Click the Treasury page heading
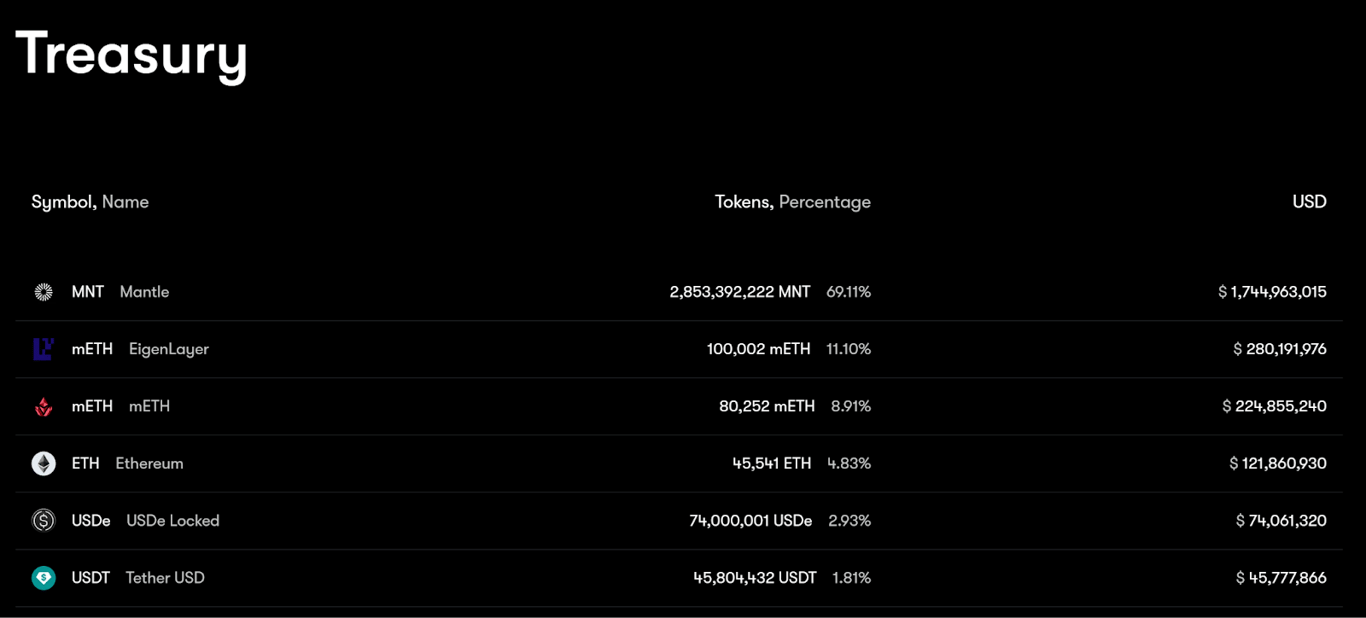 [131, 54]
